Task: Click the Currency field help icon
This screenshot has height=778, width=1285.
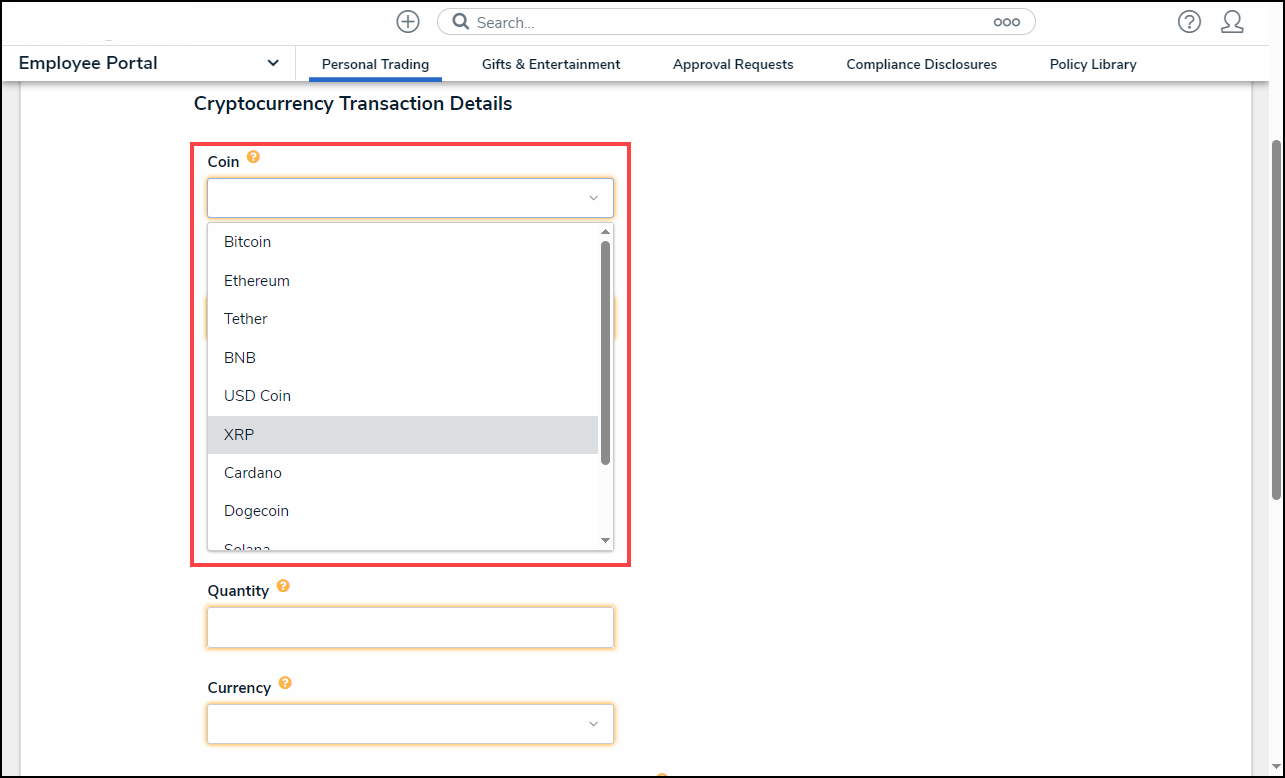Action: pyautogui.click(x=285, y=683)
